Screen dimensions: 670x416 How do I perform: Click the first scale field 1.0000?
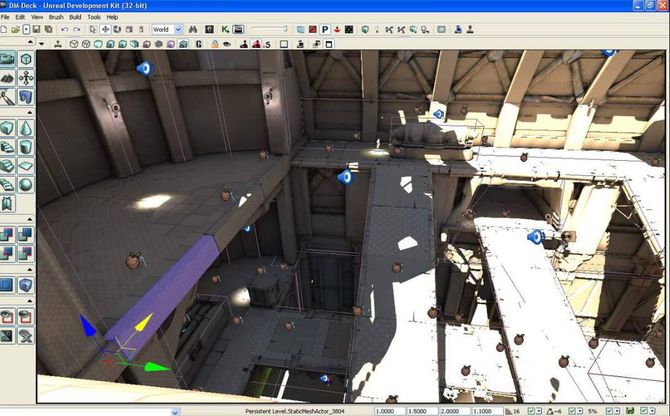coord(388,411)
